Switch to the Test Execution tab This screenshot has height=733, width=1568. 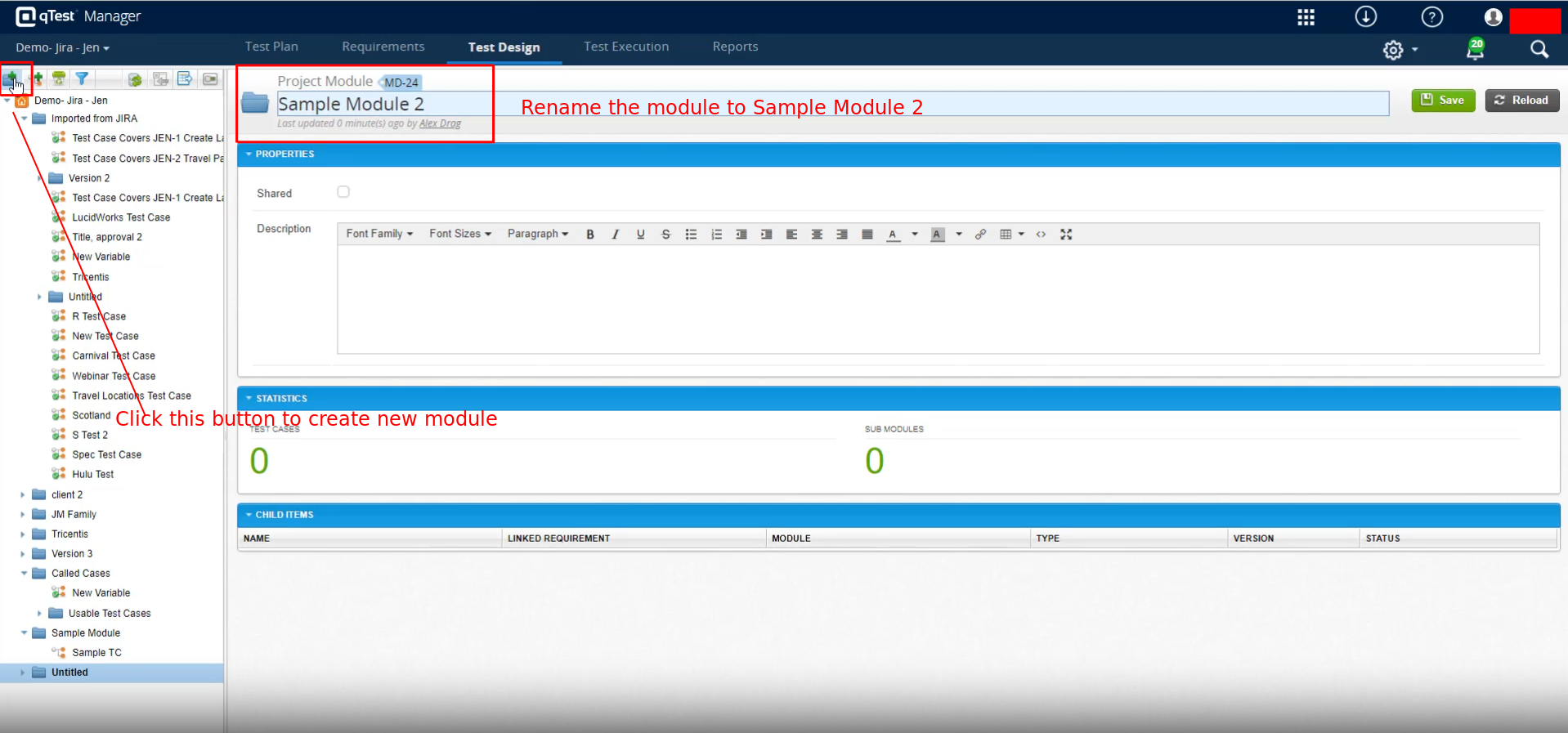[x=625, y=47]
